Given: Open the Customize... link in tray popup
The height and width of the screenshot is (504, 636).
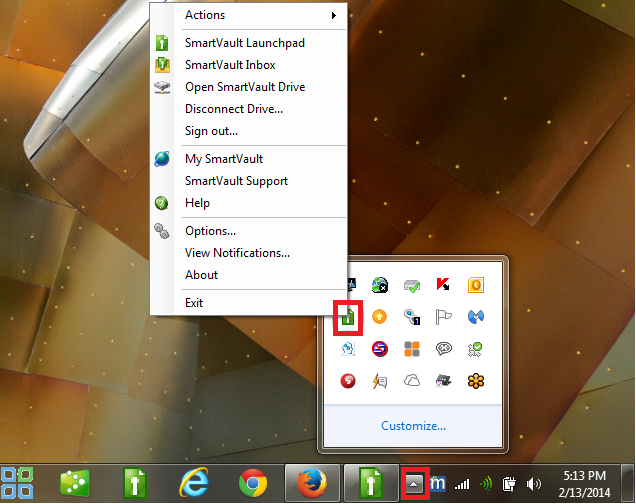Looking at the screenshot, I should [413, 426].
